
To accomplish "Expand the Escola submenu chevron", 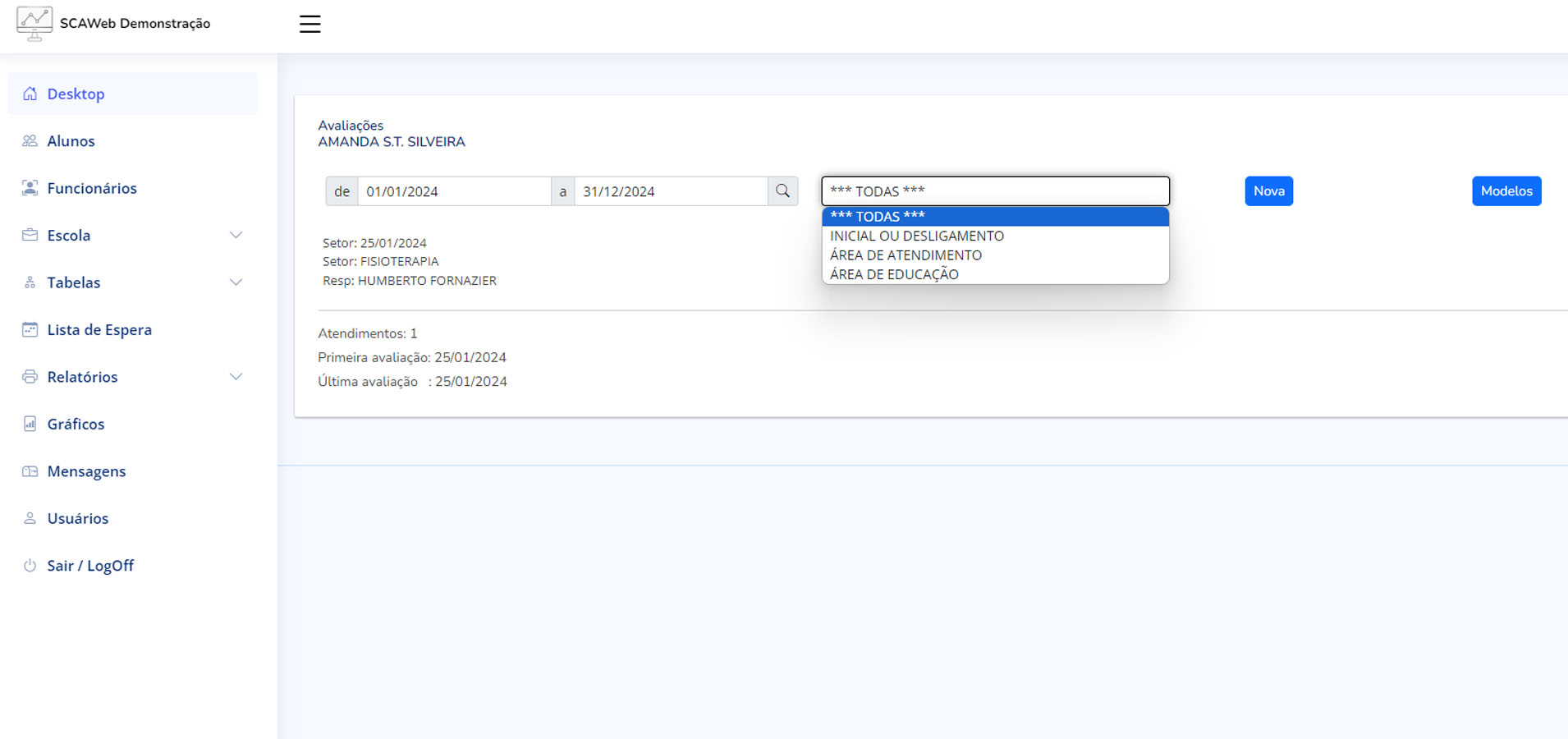I will pyautogui.click(x=236, y=236).
